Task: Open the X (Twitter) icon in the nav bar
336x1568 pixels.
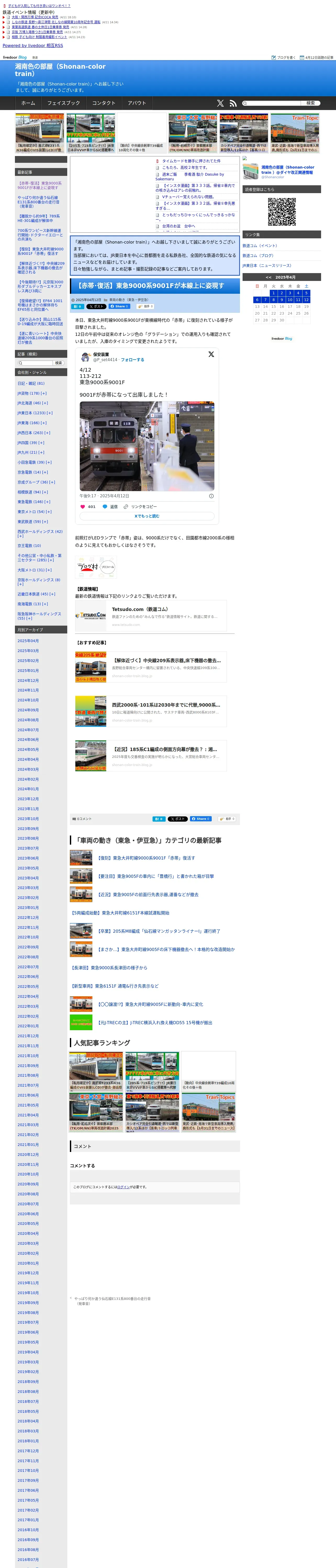Action: click(220, 103)
